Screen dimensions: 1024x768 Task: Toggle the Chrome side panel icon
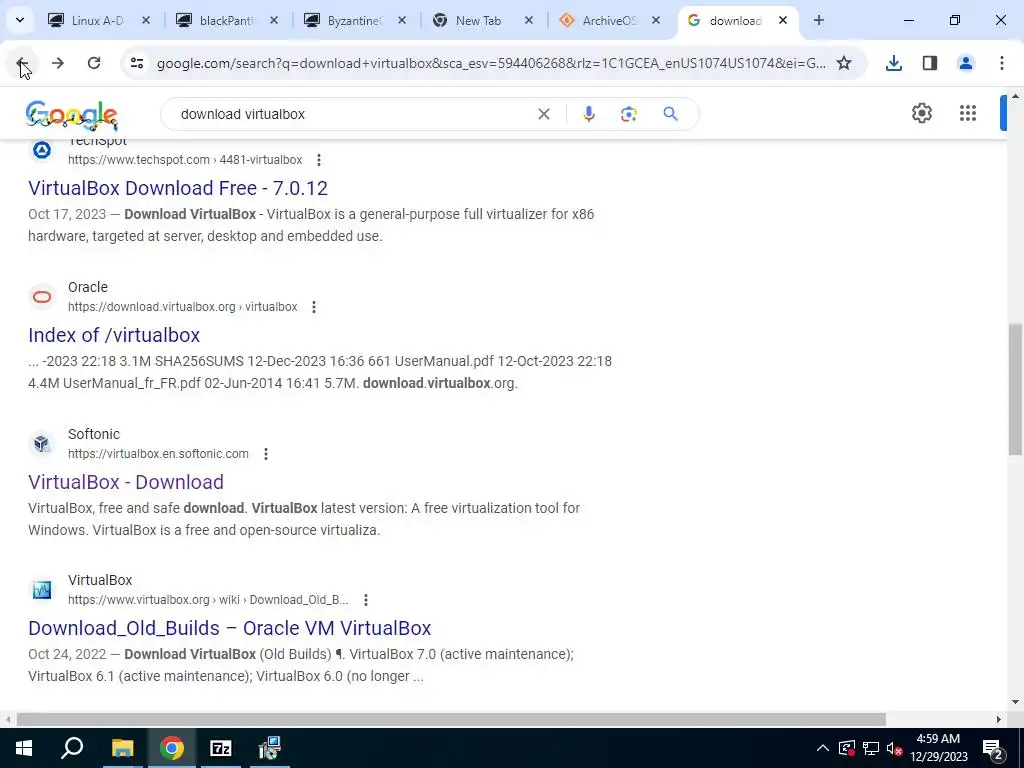pos(930,63)
